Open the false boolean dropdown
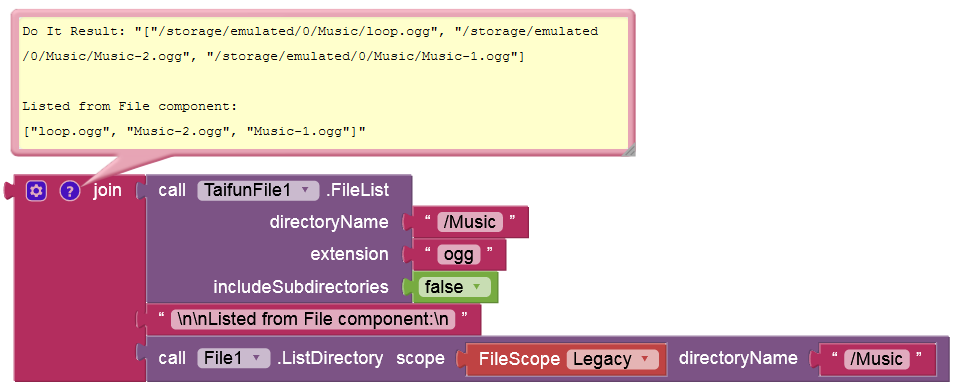954x389 pixels. tap(454, 287)
